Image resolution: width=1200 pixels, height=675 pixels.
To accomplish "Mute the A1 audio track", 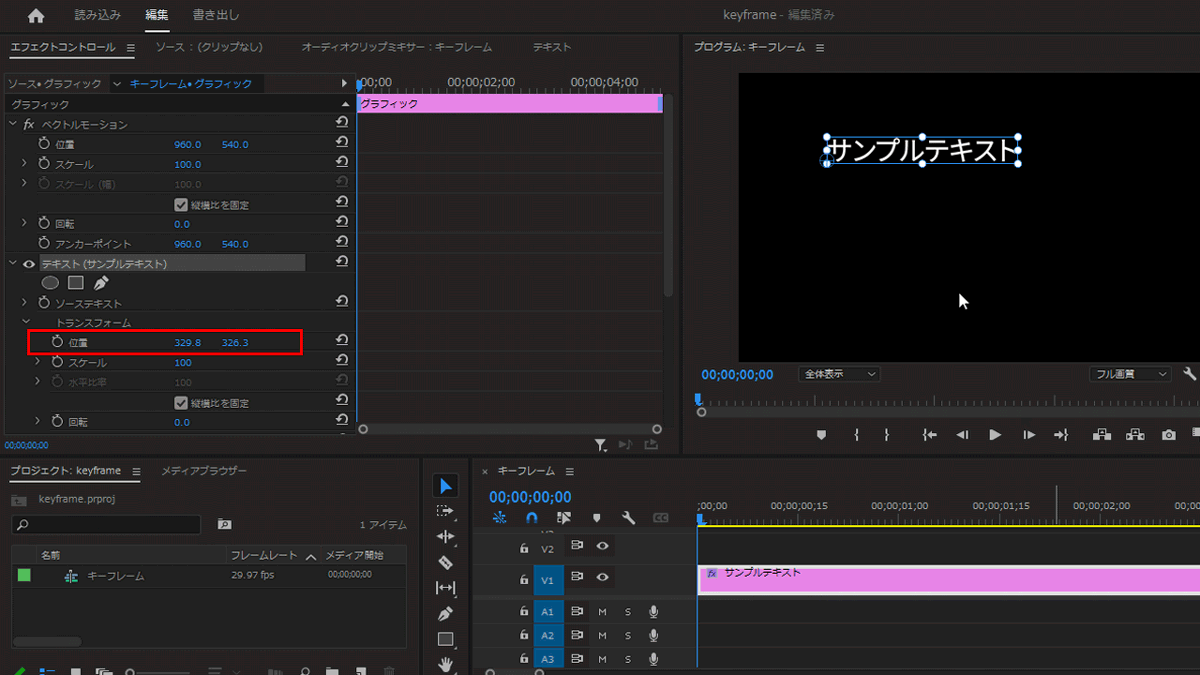I will [602, 611].
